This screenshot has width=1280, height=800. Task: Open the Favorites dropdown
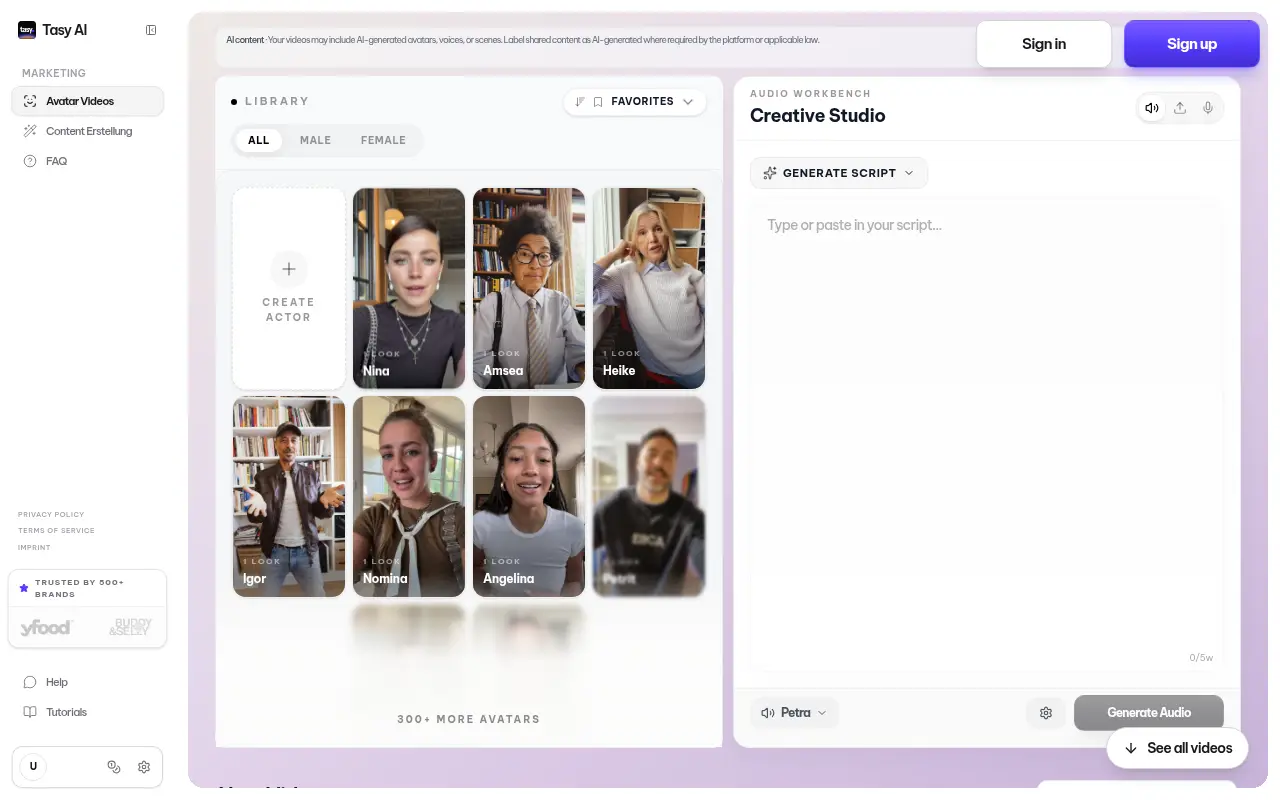pyautogui.click(x=634, y=102)
